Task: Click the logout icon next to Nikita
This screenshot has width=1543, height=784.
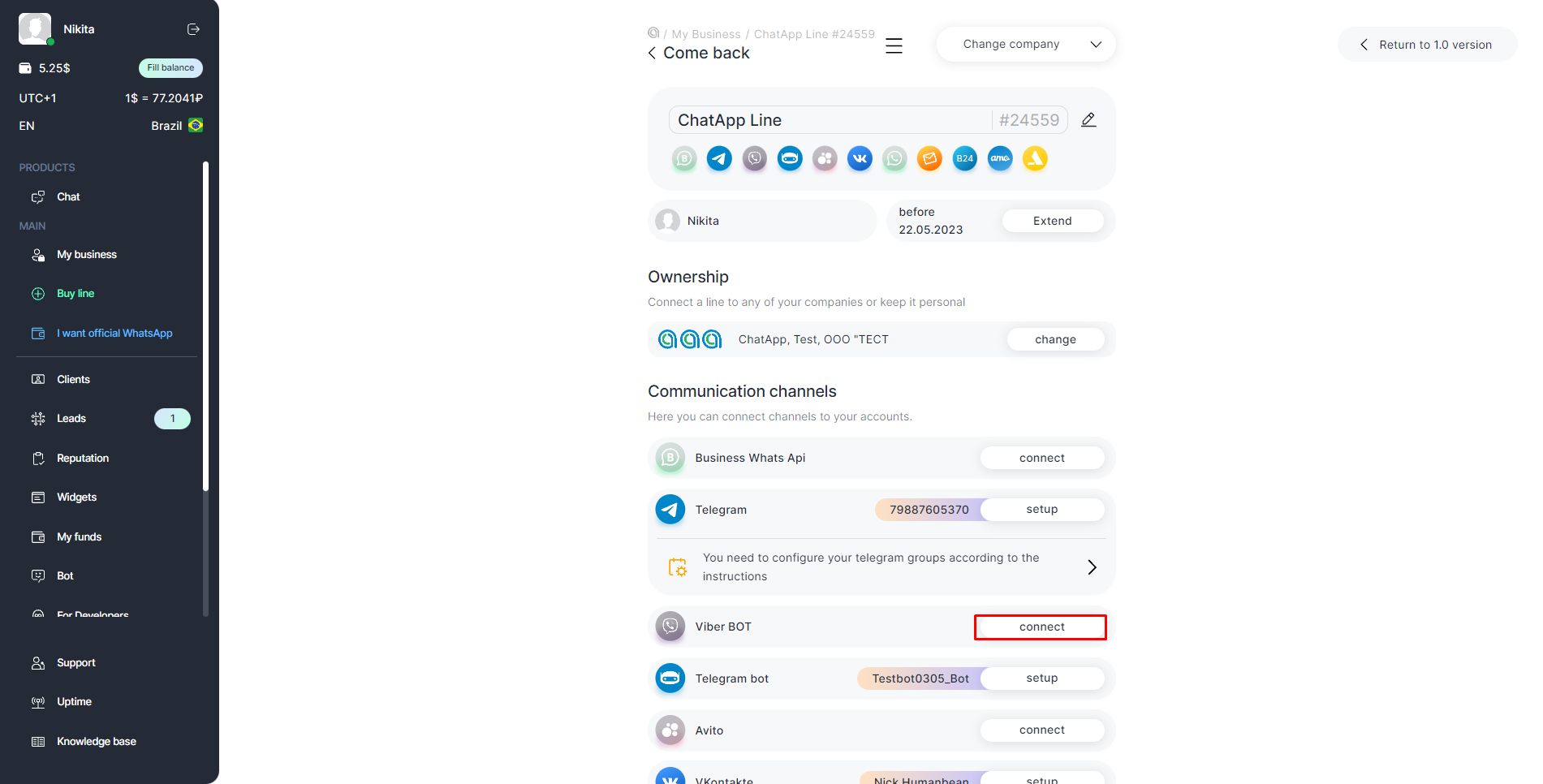Action: point(193,29)
